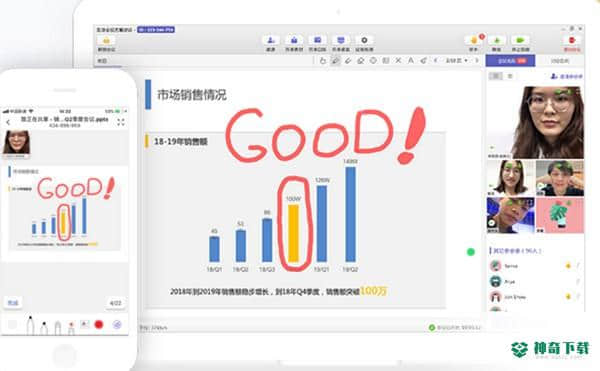Switch to the discussion tab beside participants

560,60
